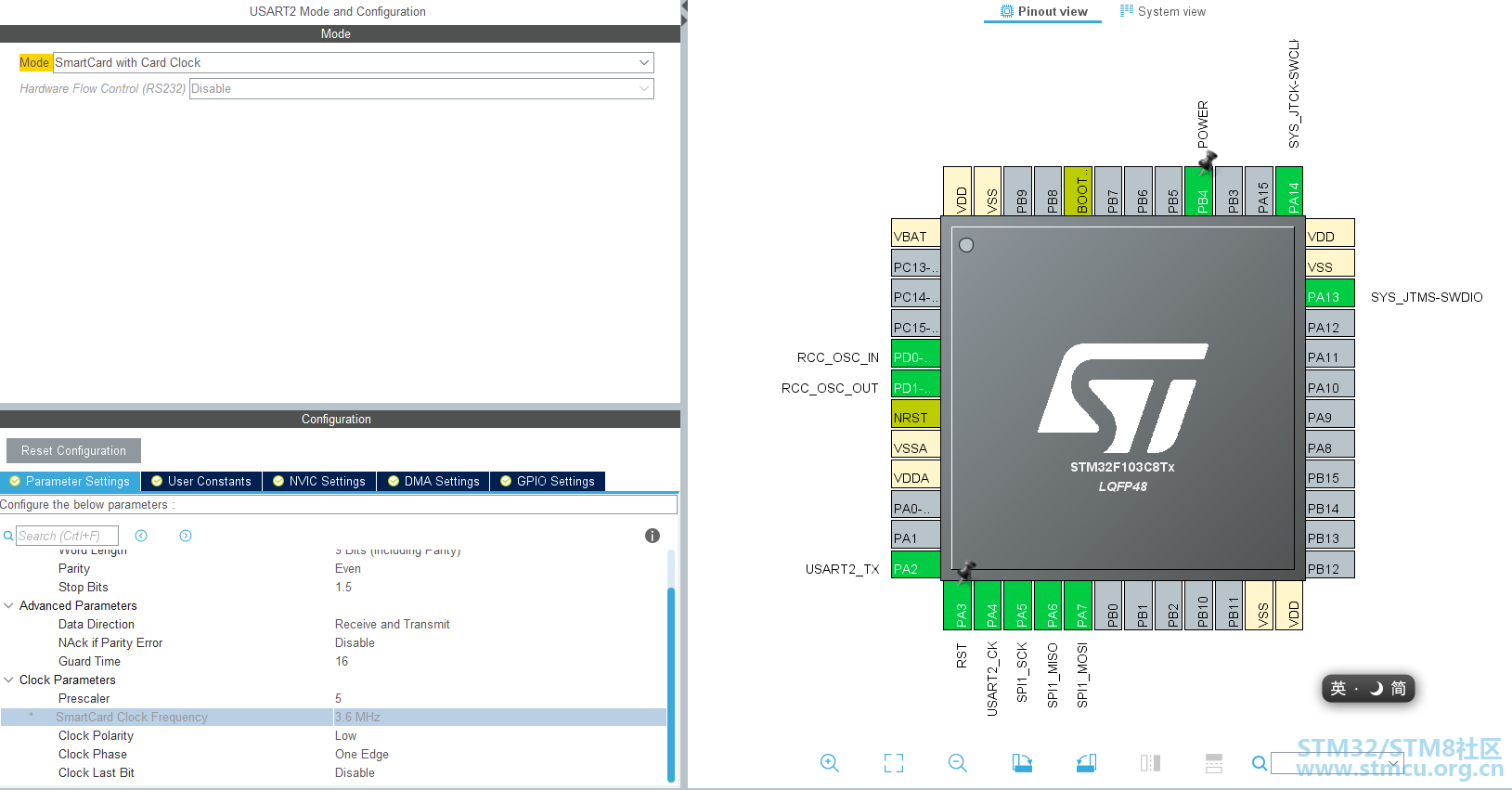Click the BOOT0 pin
1512x790 pixels.
1078,191
